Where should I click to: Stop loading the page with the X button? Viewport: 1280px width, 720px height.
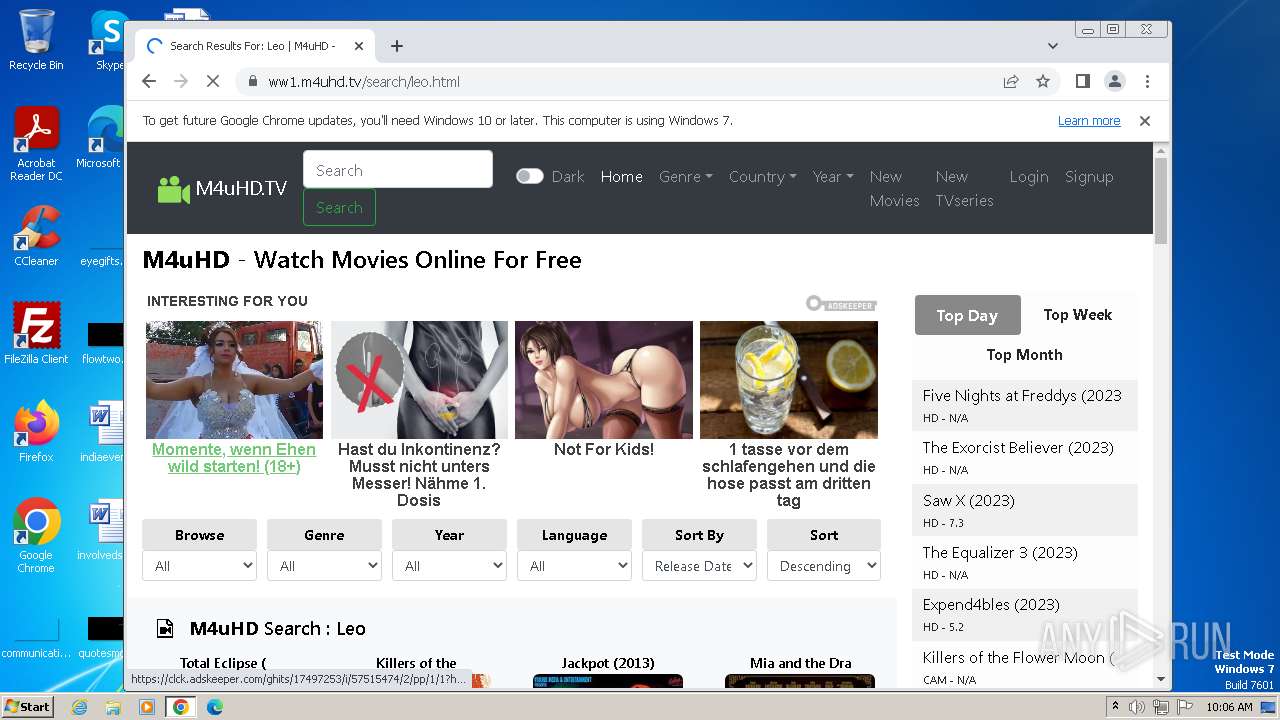212,81
